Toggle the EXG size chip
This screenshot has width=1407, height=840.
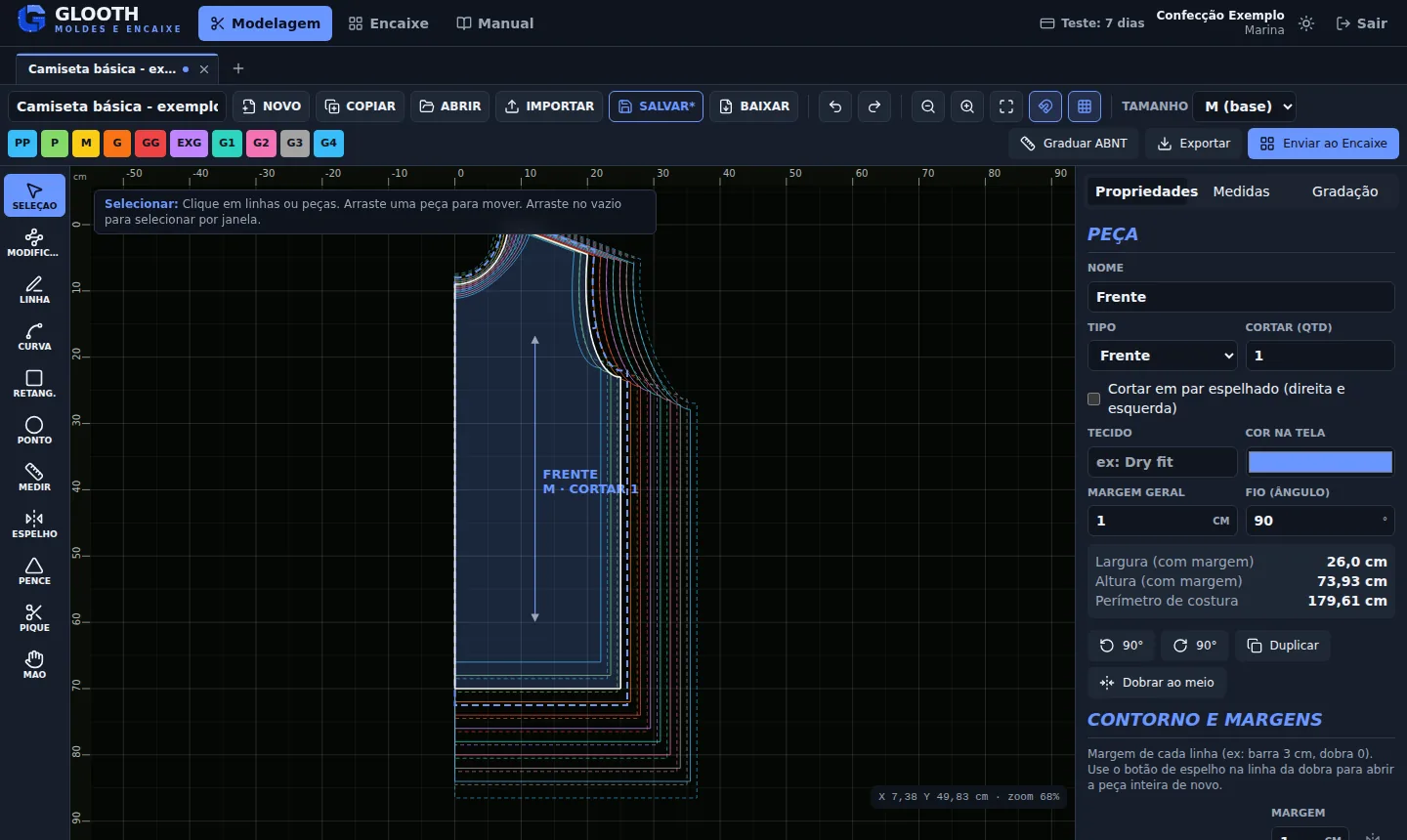click(189, 144)
